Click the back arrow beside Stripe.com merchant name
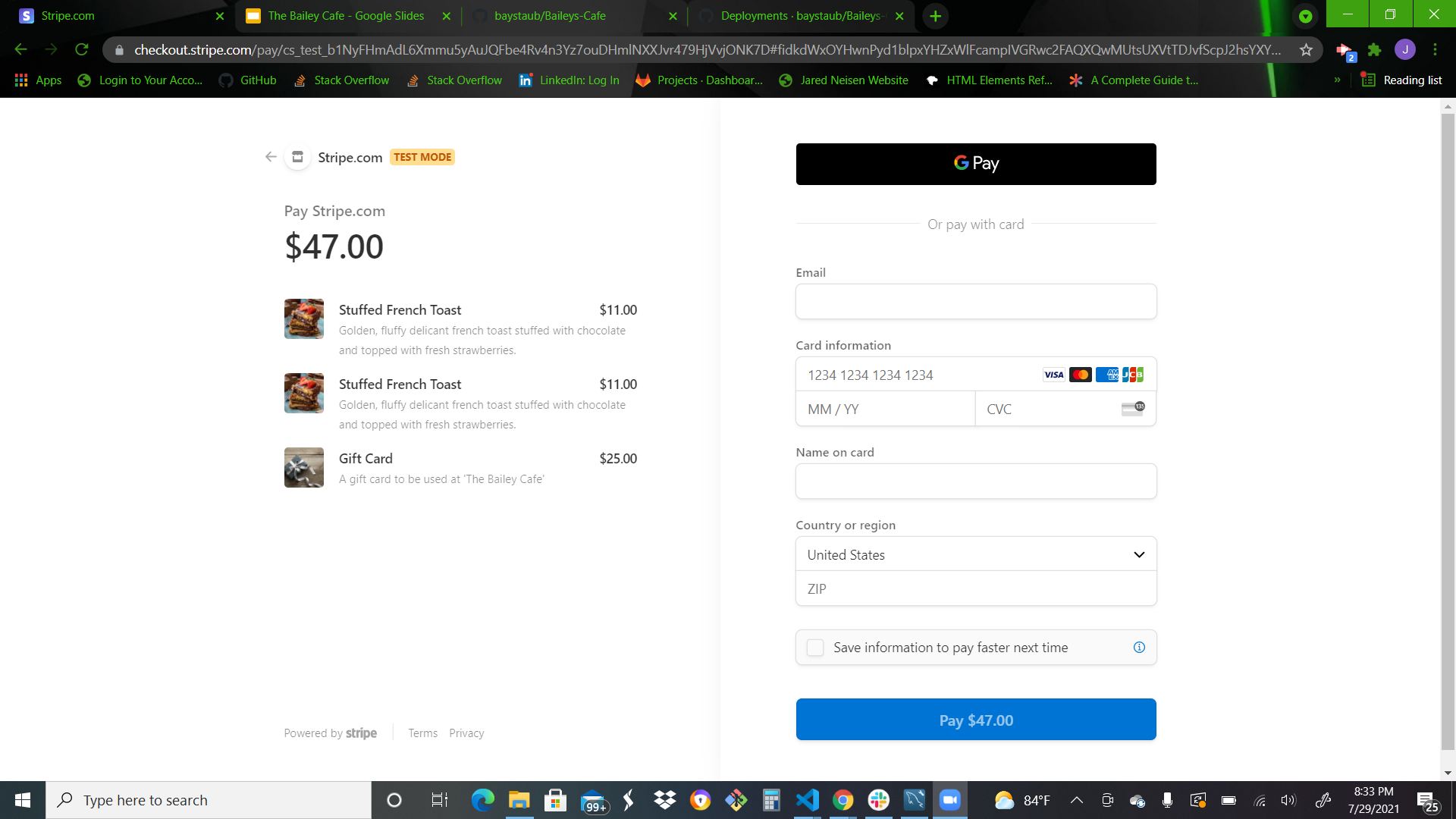 (271, 157)
